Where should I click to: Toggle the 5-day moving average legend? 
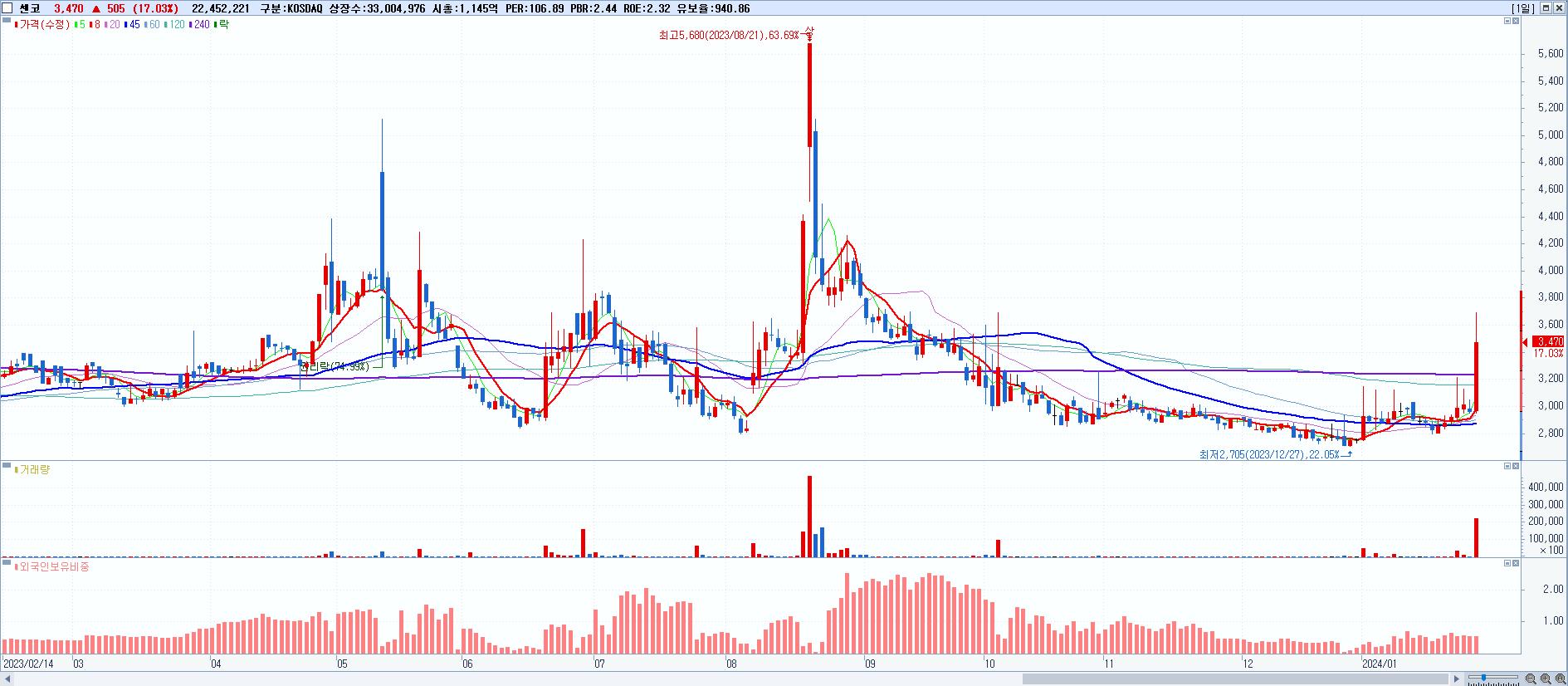(x=79, y=25)
